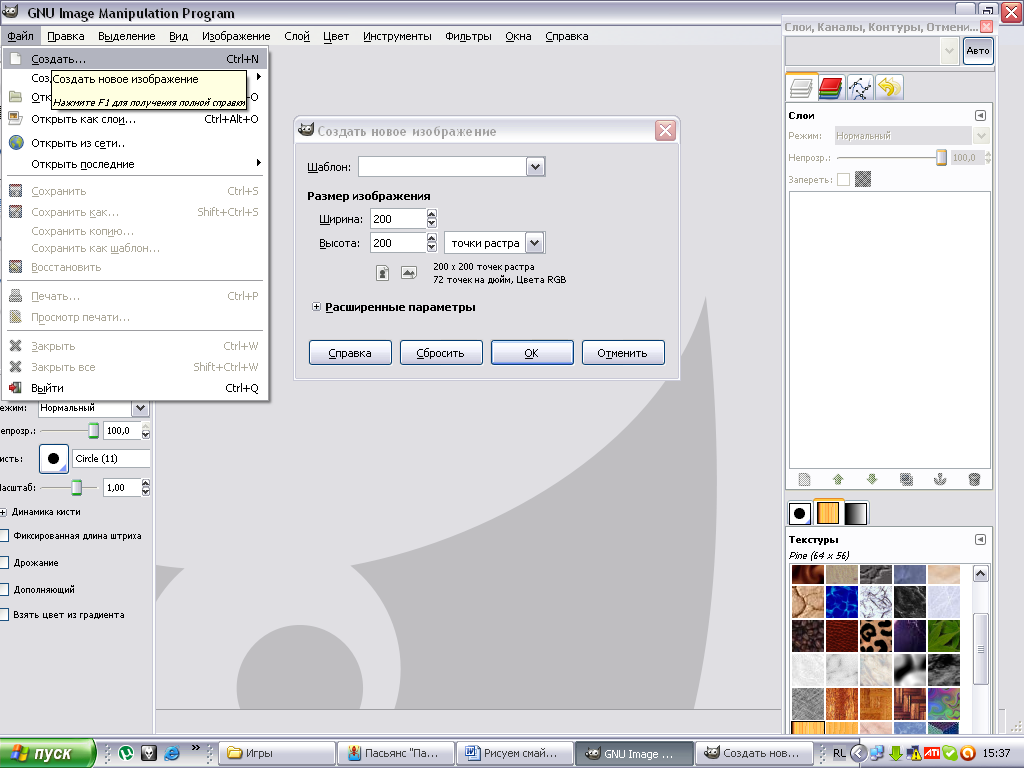This screenshot has width=1024, height=768.
Task: Click the duplicate layer icon
Action: coord(906,479)
